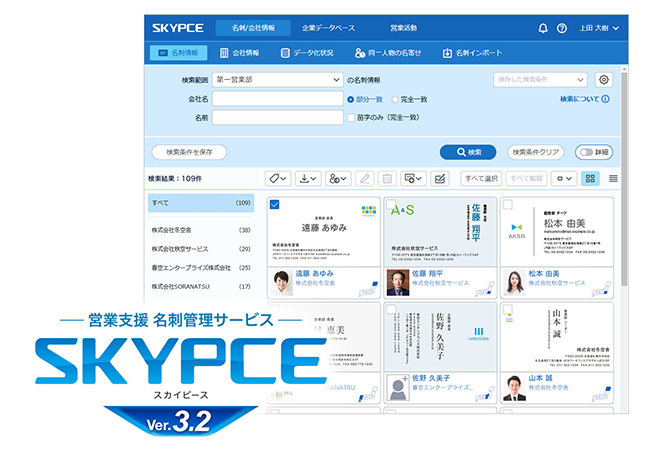Open the 遠藤 あゆみ name link
The height and width of the screenshot is (450, 650).
coord(314,273)
